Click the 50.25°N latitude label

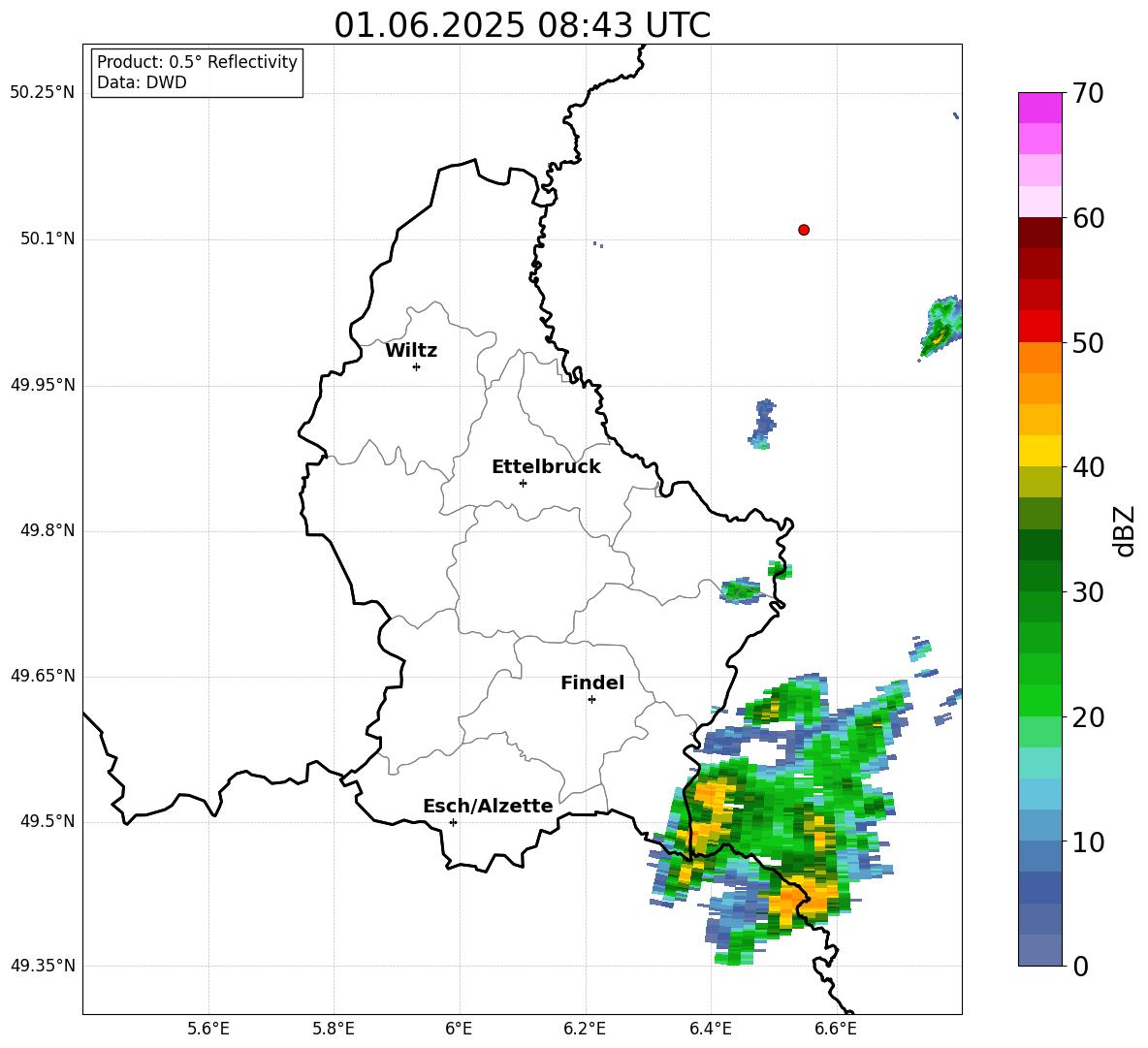pyautogui.click(x=43, y=93)
